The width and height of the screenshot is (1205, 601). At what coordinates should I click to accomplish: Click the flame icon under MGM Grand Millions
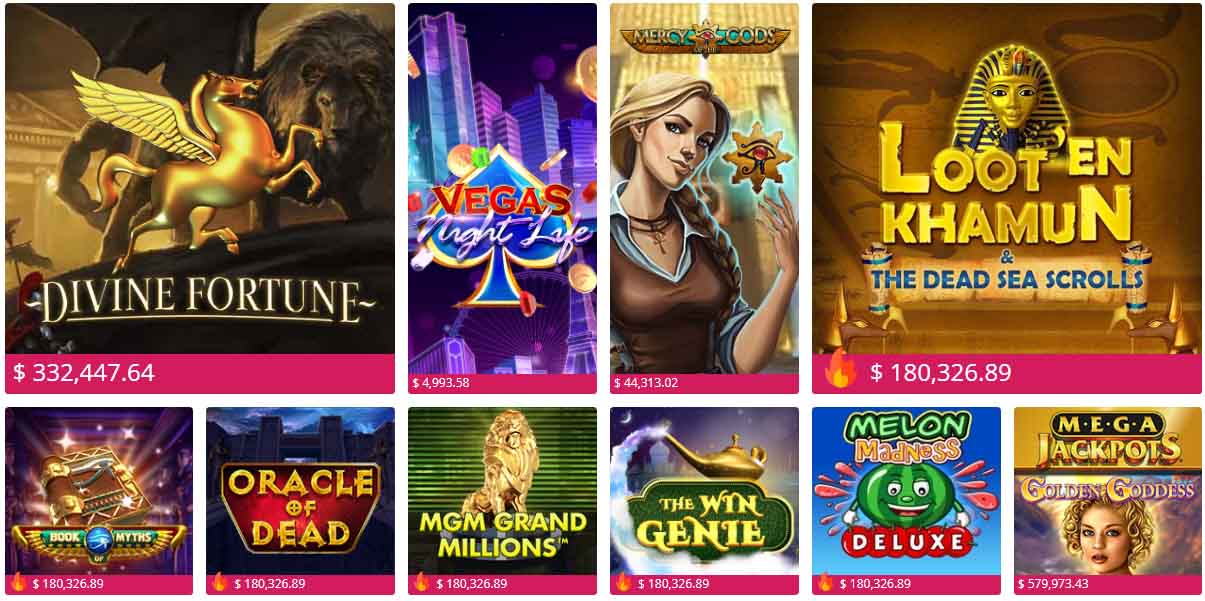click(421, 582)
